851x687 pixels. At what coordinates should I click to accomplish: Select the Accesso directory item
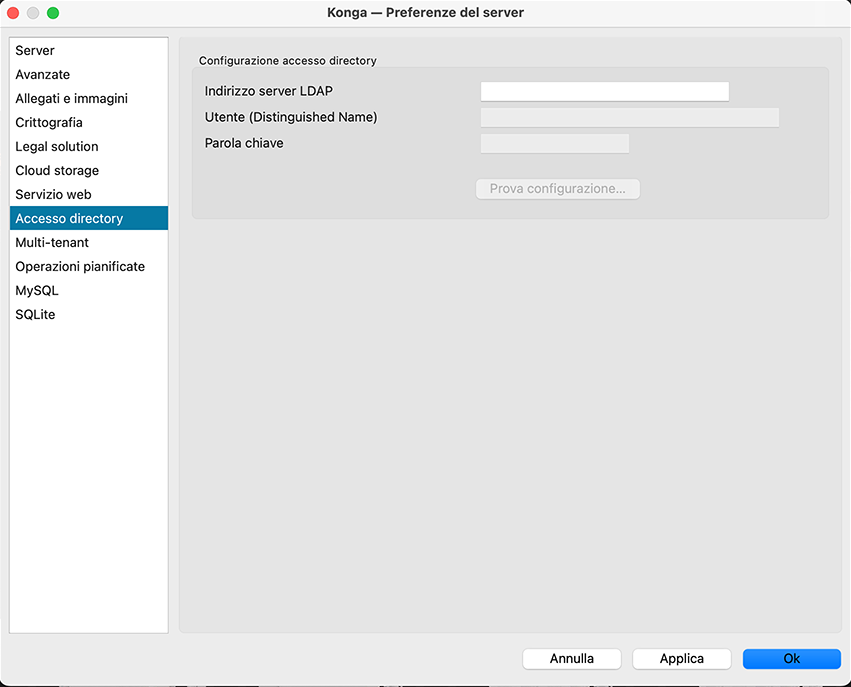[x=69, y=219]
